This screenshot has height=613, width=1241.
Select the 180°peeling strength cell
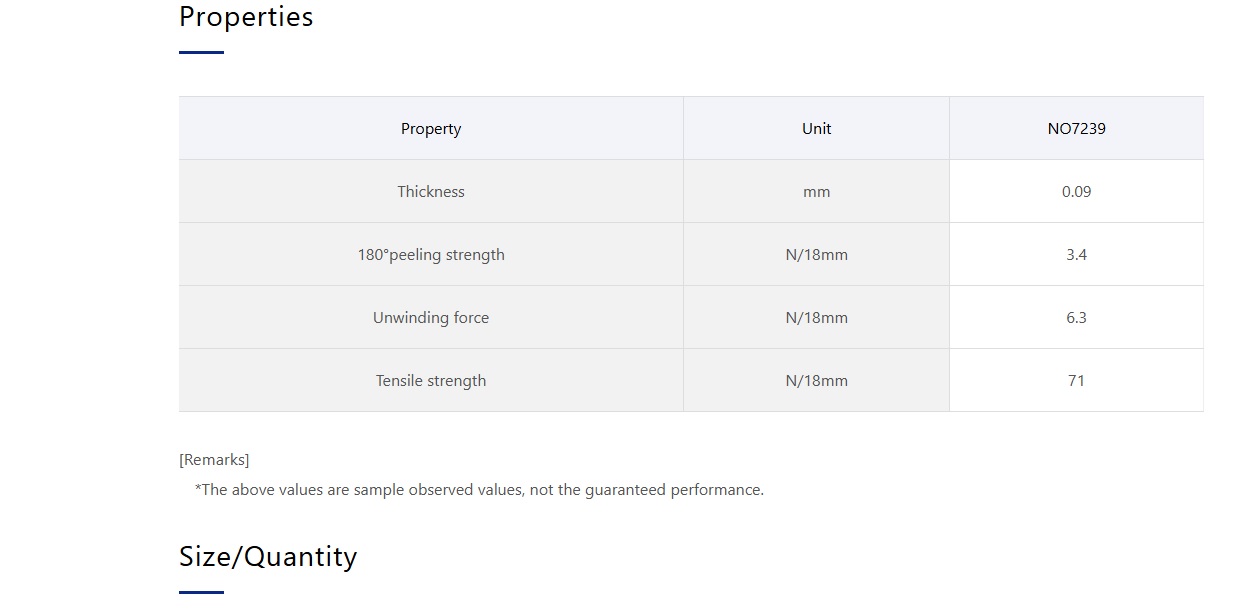click(x=431, y=254)
